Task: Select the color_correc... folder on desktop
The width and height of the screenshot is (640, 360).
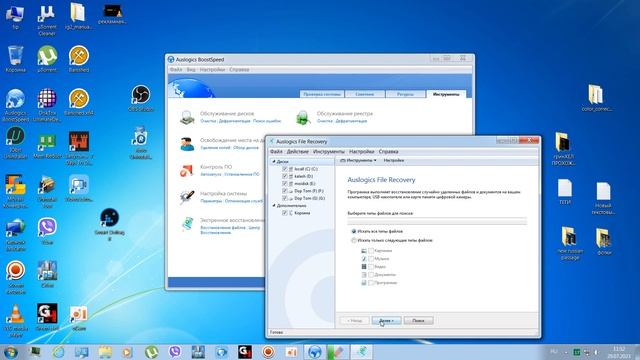Action: [596, 98]
